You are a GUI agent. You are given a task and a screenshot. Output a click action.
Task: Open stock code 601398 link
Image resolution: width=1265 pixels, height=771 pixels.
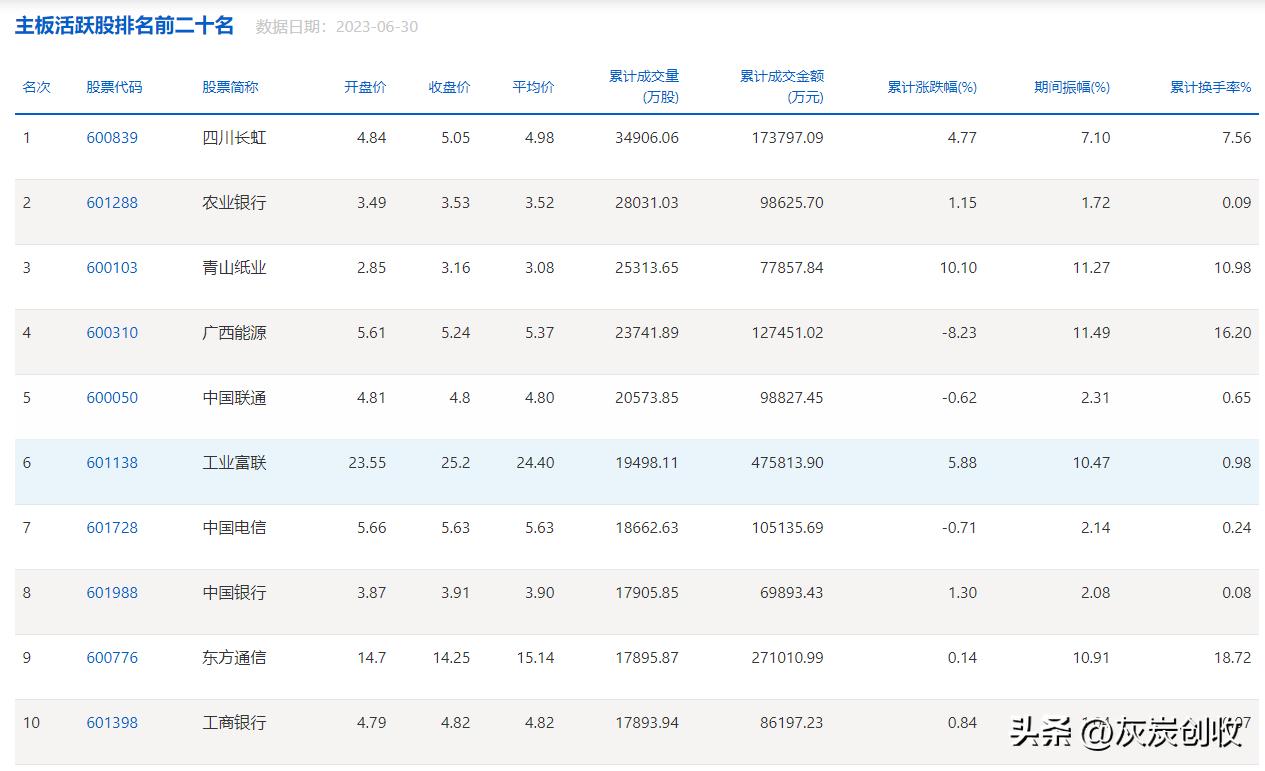(112, 723)
